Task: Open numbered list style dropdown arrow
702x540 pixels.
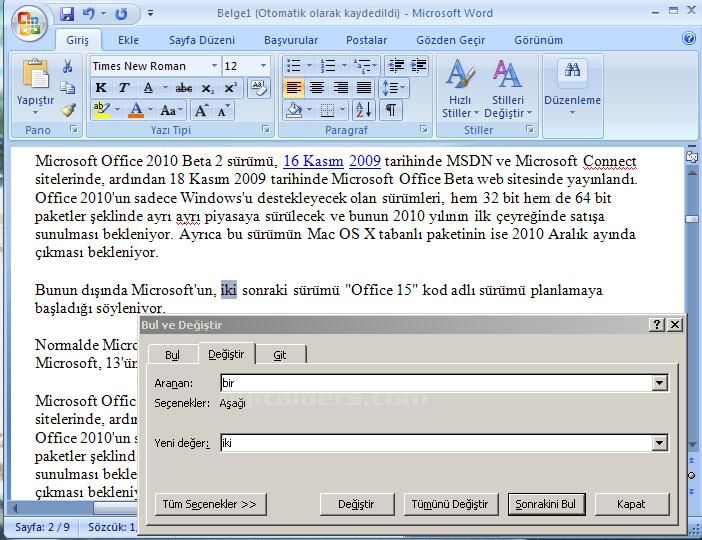Action: 344,66
